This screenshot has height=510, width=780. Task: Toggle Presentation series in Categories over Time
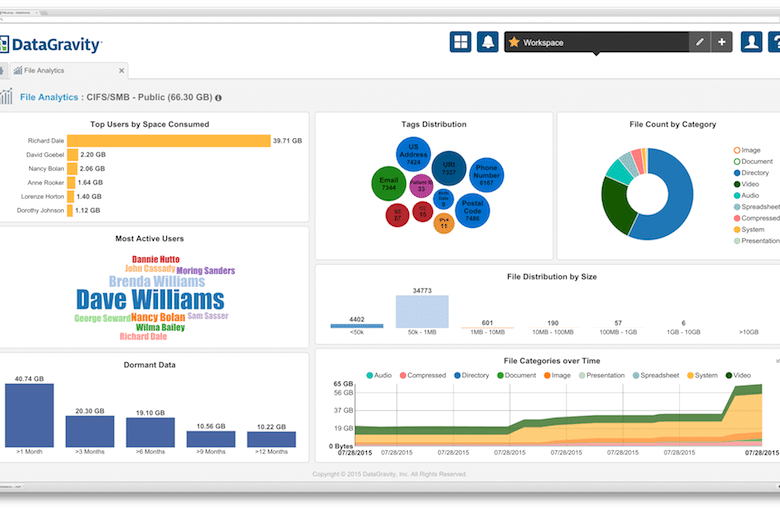[601, 375]
